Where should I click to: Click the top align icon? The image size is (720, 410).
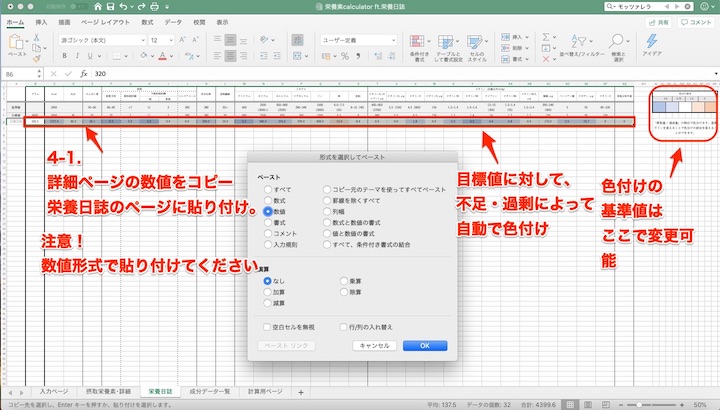click(x=218, y=40)
